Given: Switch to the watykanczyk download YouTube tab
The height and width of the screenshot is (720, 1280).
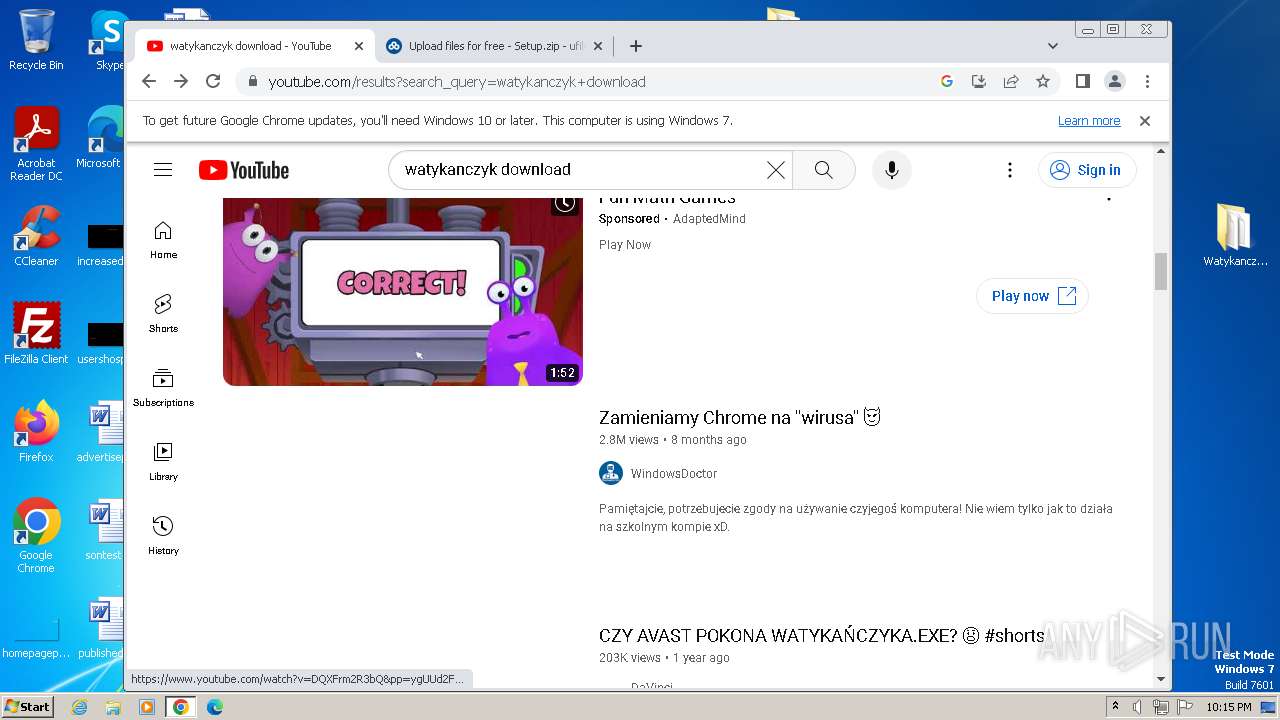Looking at the screenshot, I should point(250,46).
